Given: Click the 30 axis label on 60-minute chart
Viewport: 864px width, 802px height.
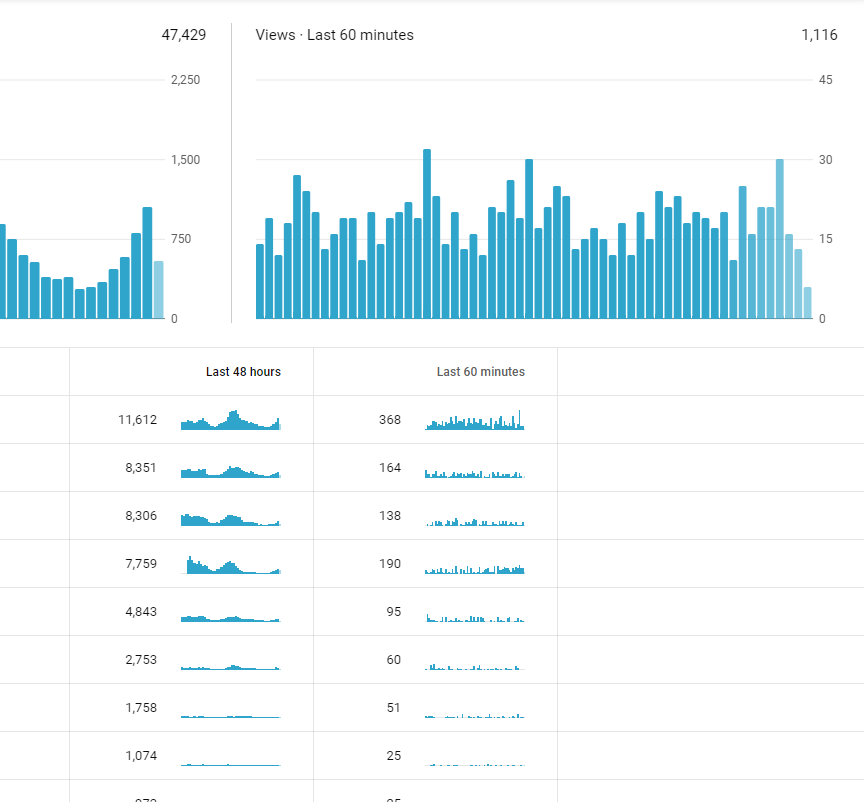Looking at the screenshot, I should [825, 160].
